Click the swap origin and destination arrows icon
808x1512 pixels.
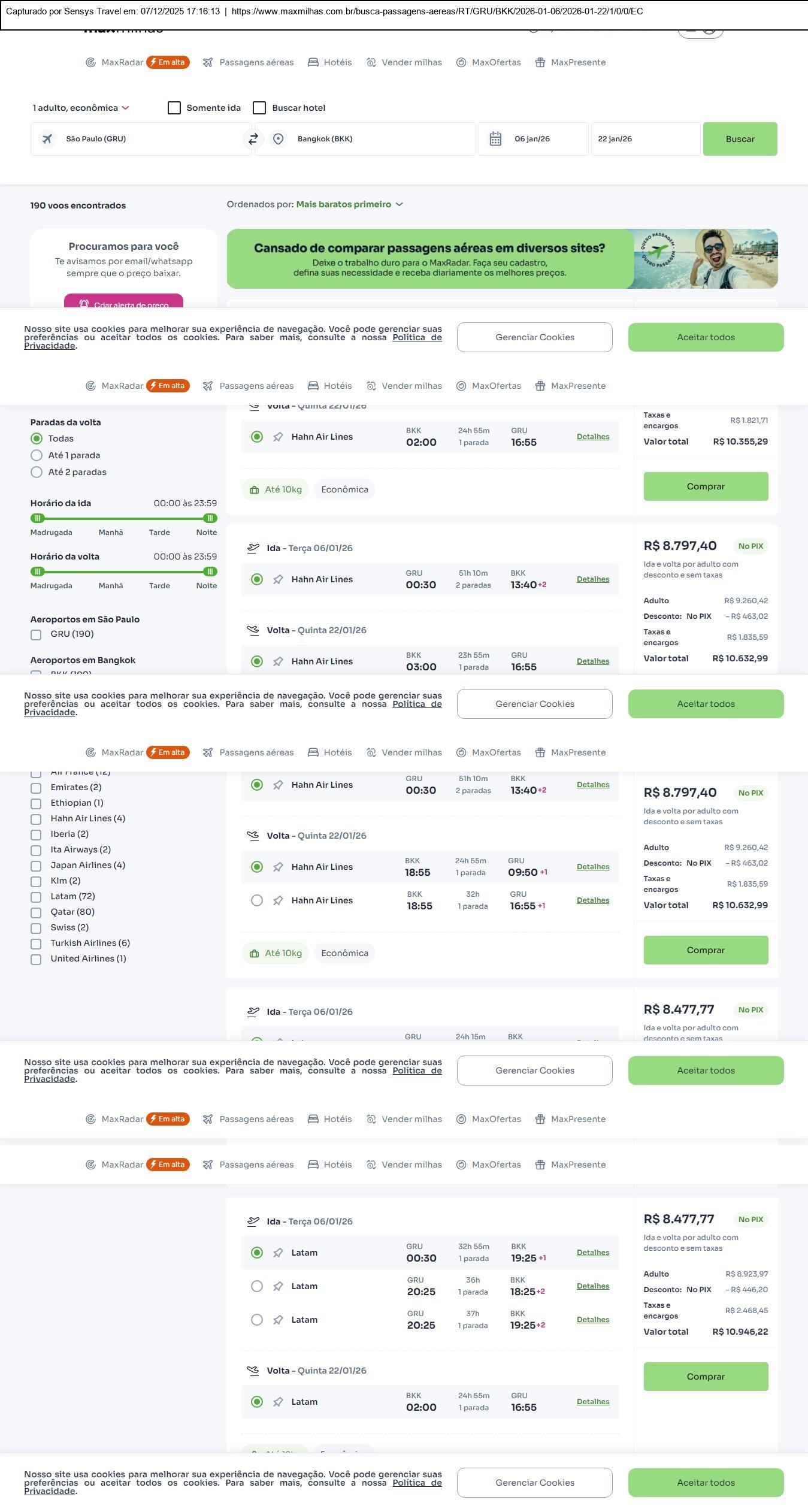(253, 139)
